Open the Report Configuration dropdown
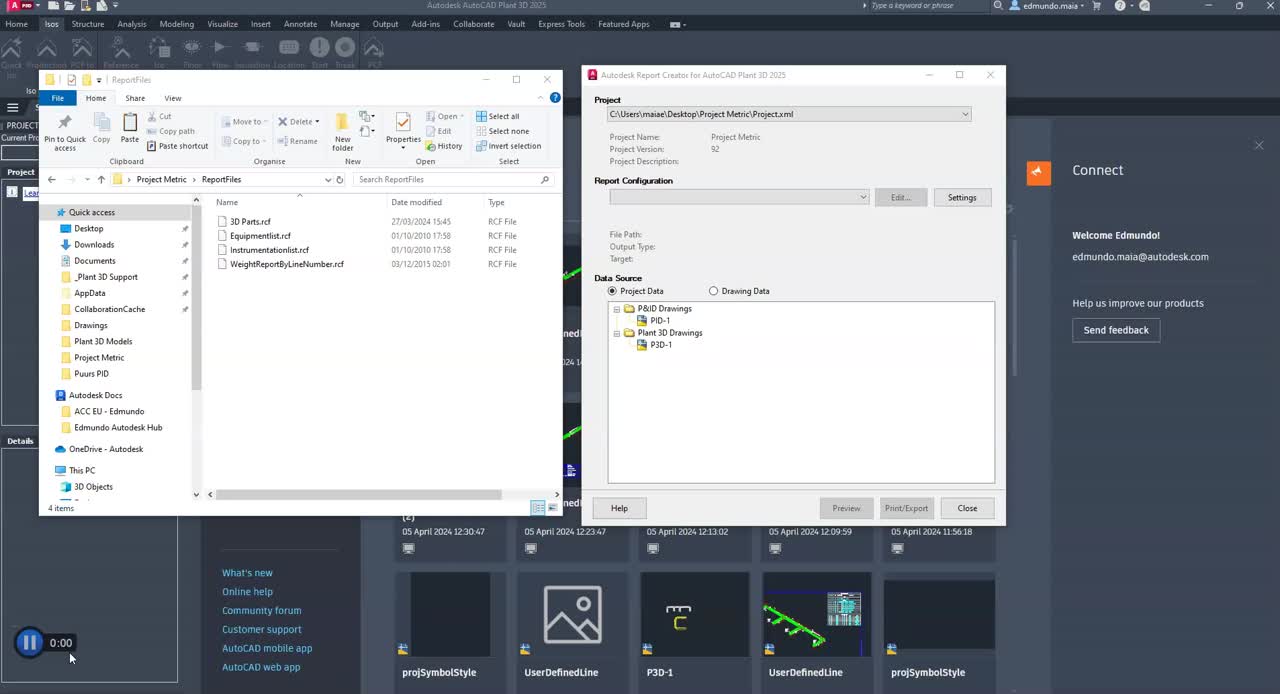 click(862, 197)
